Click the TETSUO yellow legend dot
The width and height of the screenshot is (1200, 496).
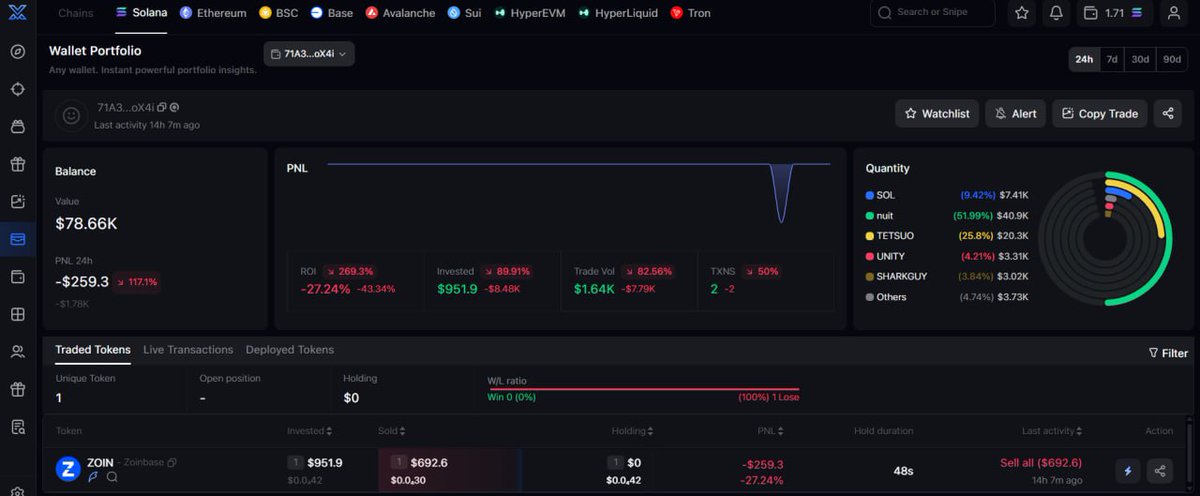coord(870,236)
